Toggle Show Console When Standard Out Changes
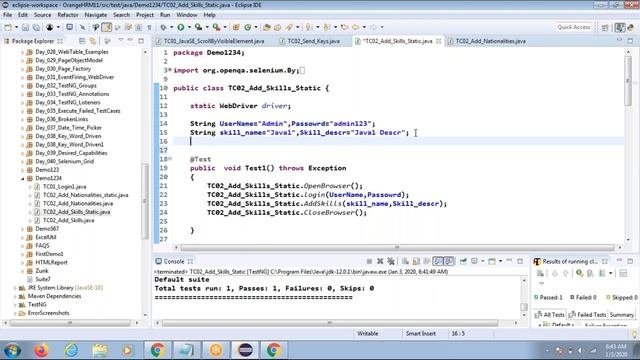 click(438, 261)
